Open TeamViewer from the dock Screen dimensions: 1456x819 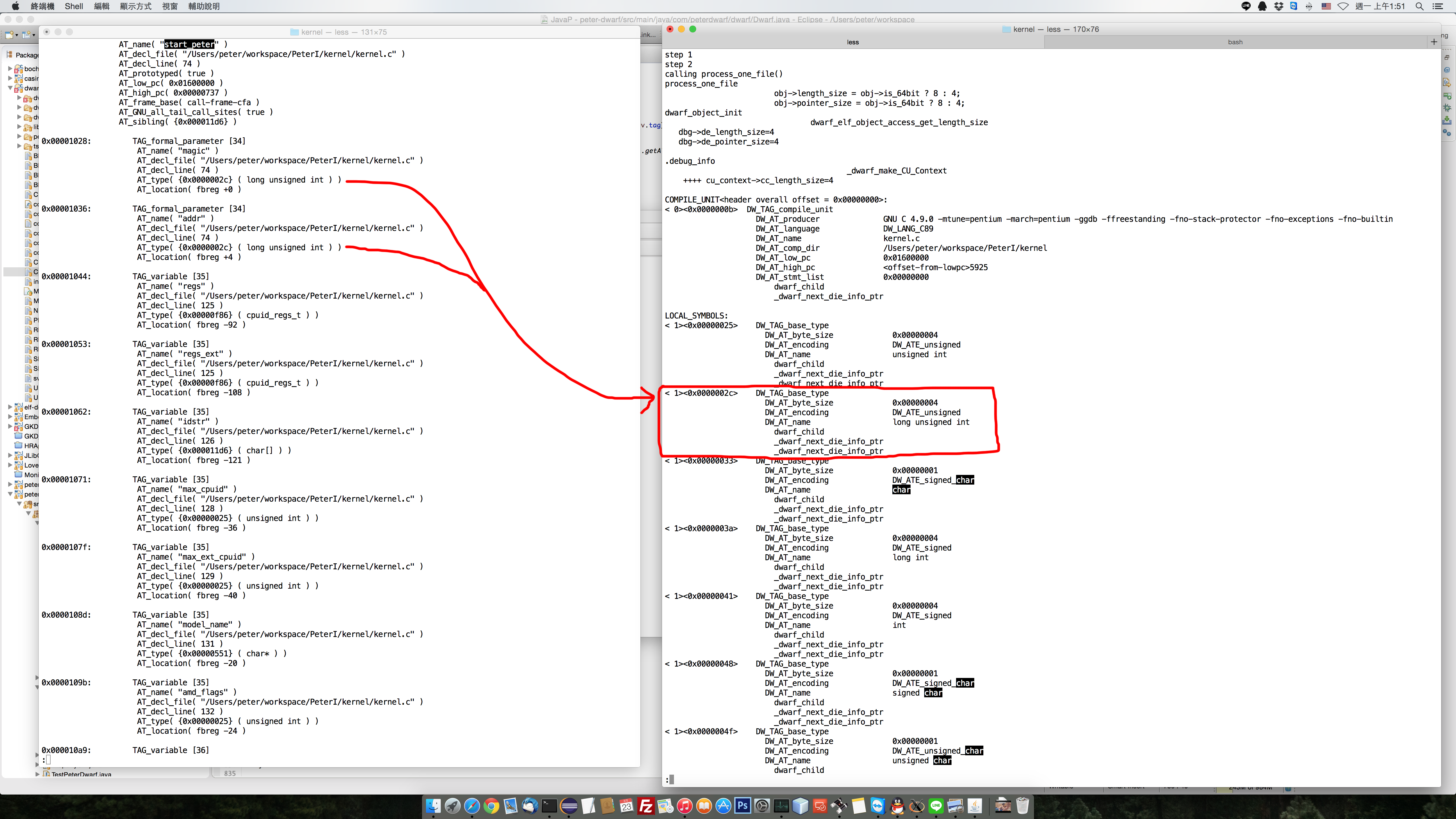click(x=878, y=805)
